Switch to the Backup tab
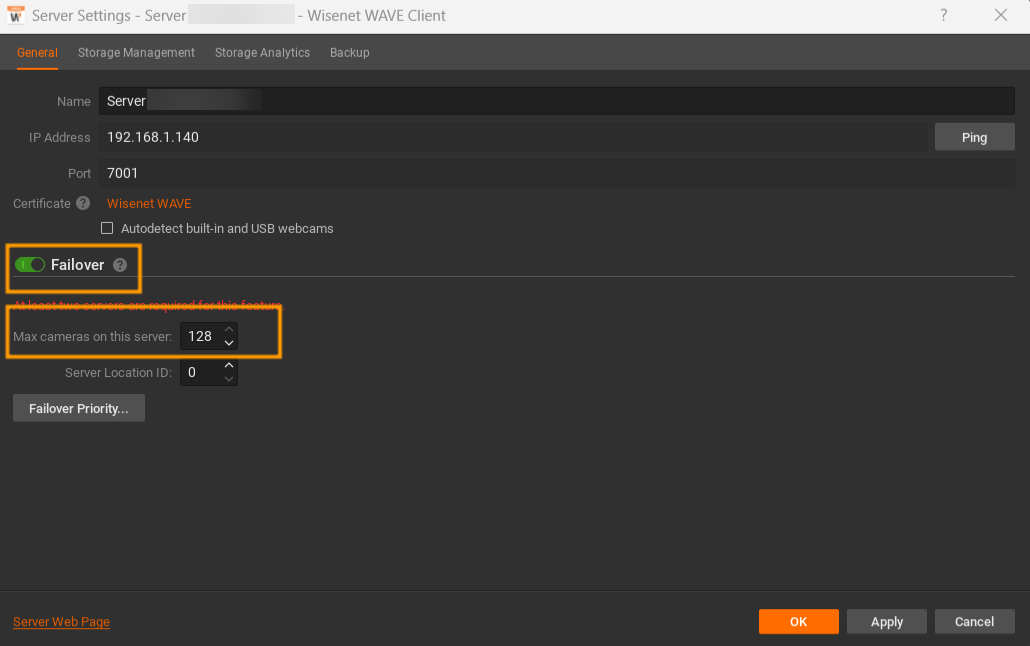Image resolution: width=1030 pixels, height=646 pixels. [349, 53]
